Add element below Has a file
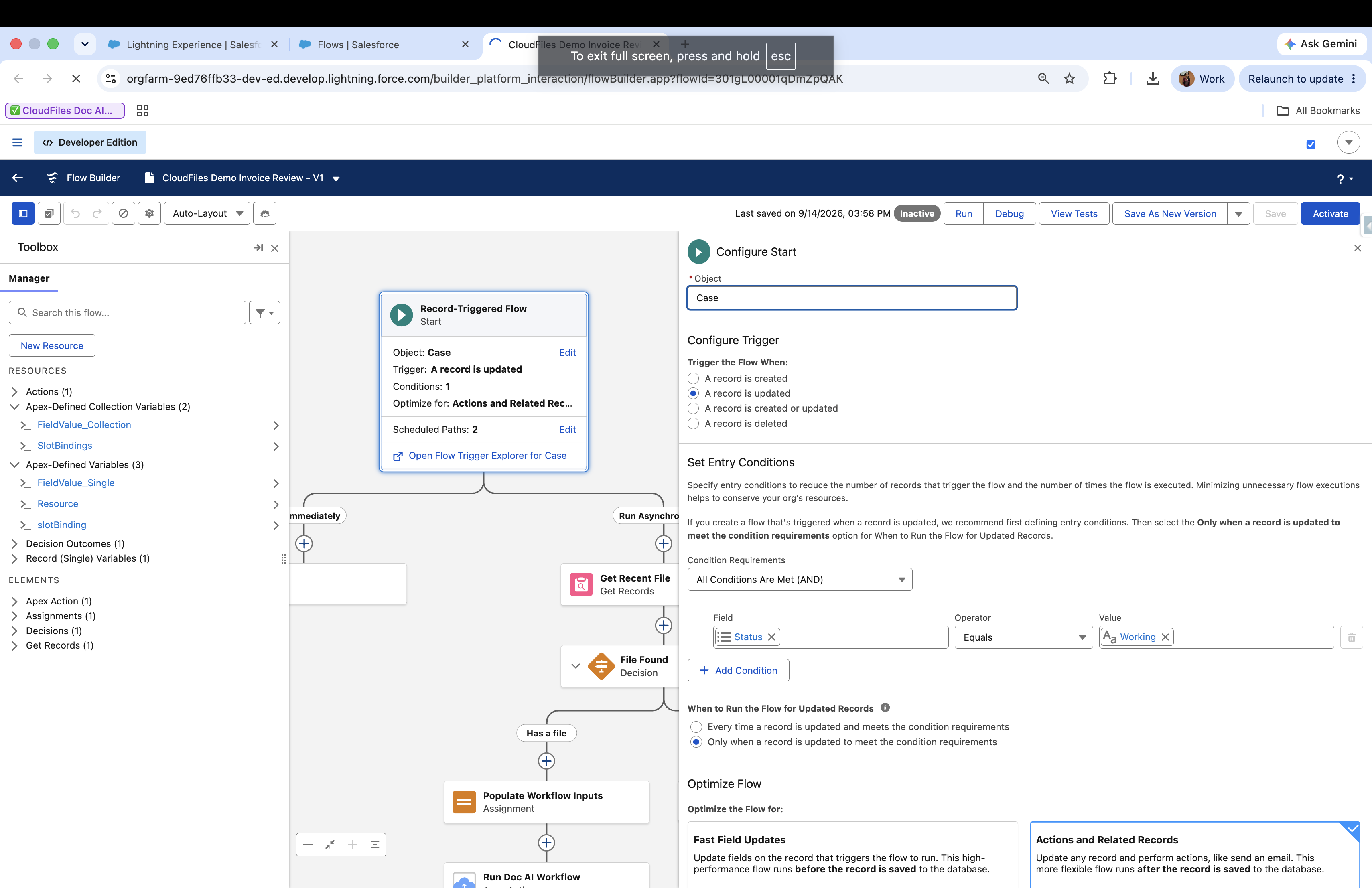The height and width of the screenshot is (888, 1372). click(546, 760)
